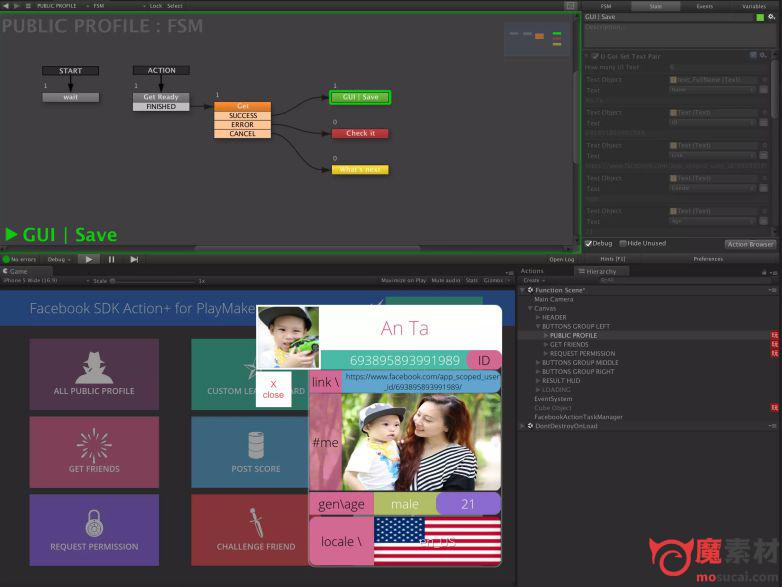
Task: Click the minimap preview in FSM graph
Action: (x=537, y=39)
